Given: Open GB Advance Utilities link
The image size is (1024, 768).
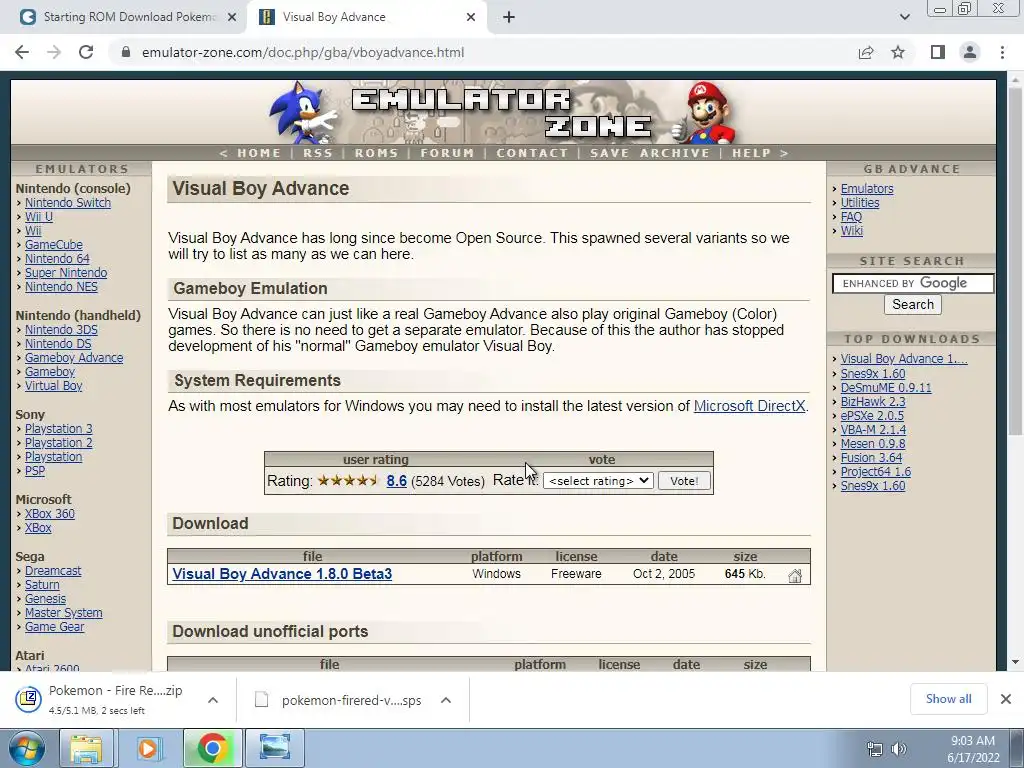Looking at the screenshot, I should coord(859,202).
